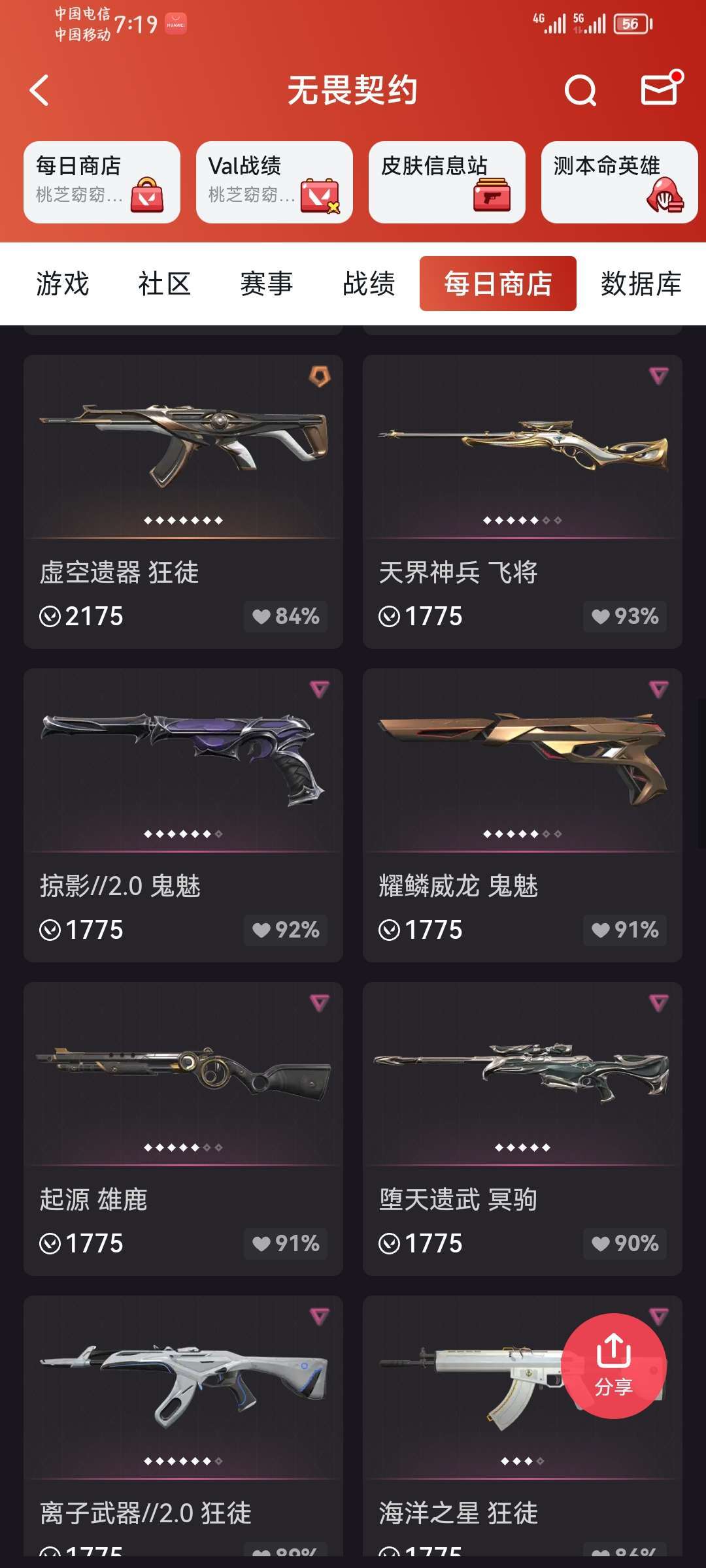Open the 测本命英雄 shortcut card
Viewport: 706px width, 1568px height.
[619, 182]
